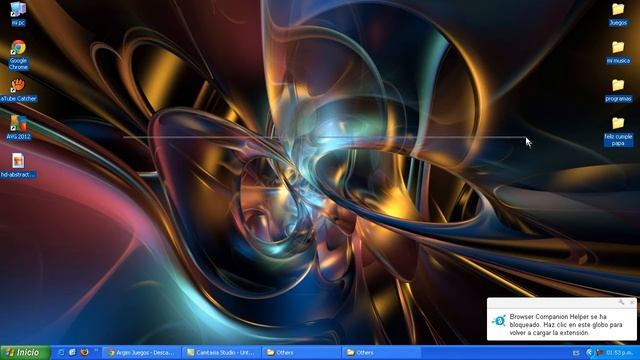Click the ES language indicator
The width and height of the screenshot is (640, 360).
point(576,353)
